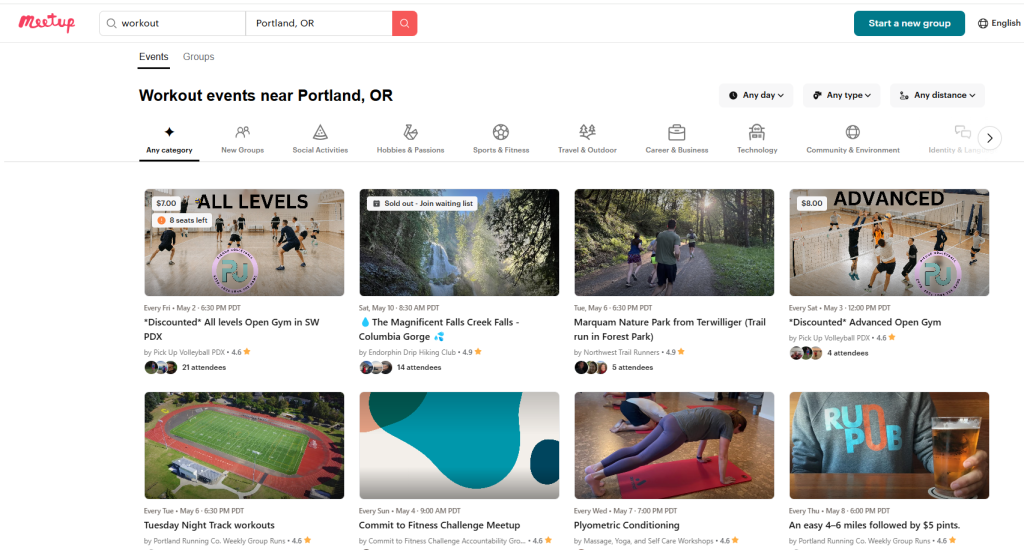This screenshot has height=550, width=1024.
Task: Select the Sports & Fitness category icon
Action: pyautogui.click(x=501, y=132)
